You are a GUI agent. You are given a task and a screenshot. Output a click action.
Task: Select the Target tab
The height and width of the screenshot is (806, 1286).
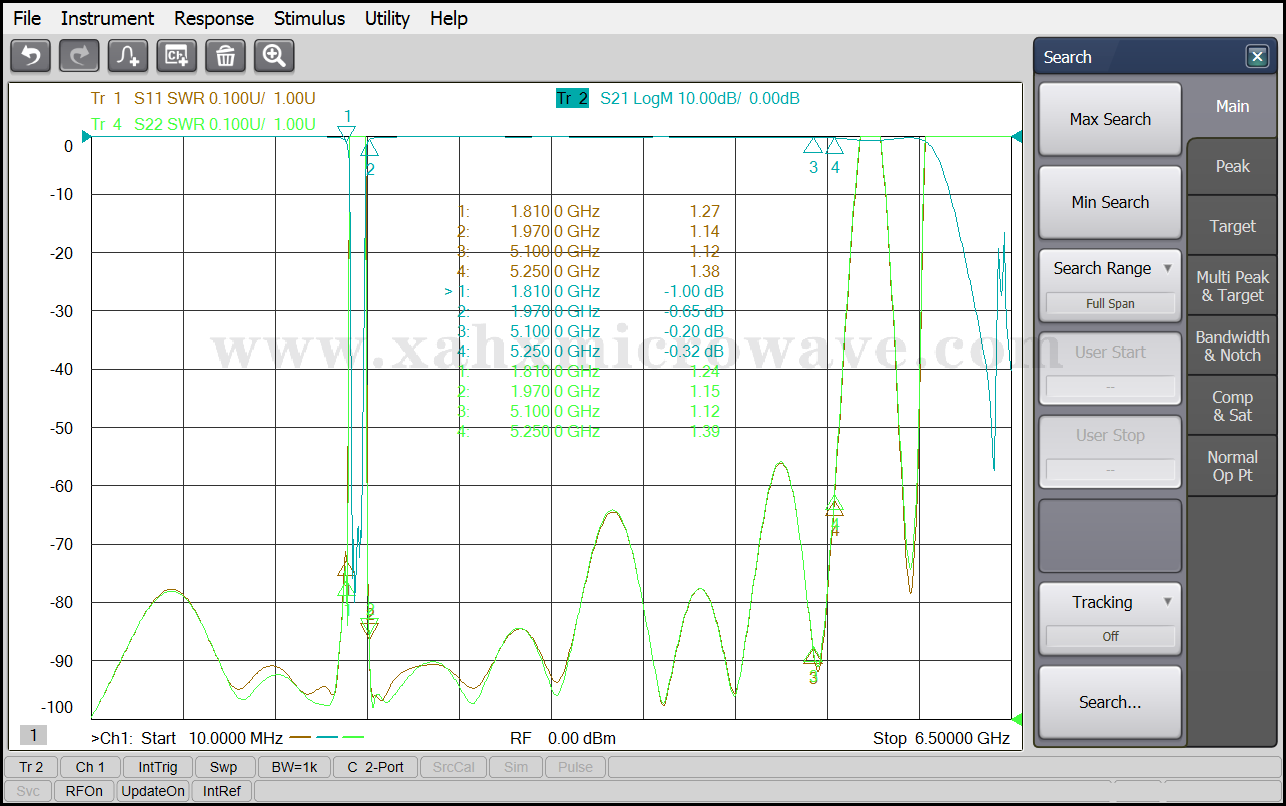pyautogui.click(x=1232, y=226)
